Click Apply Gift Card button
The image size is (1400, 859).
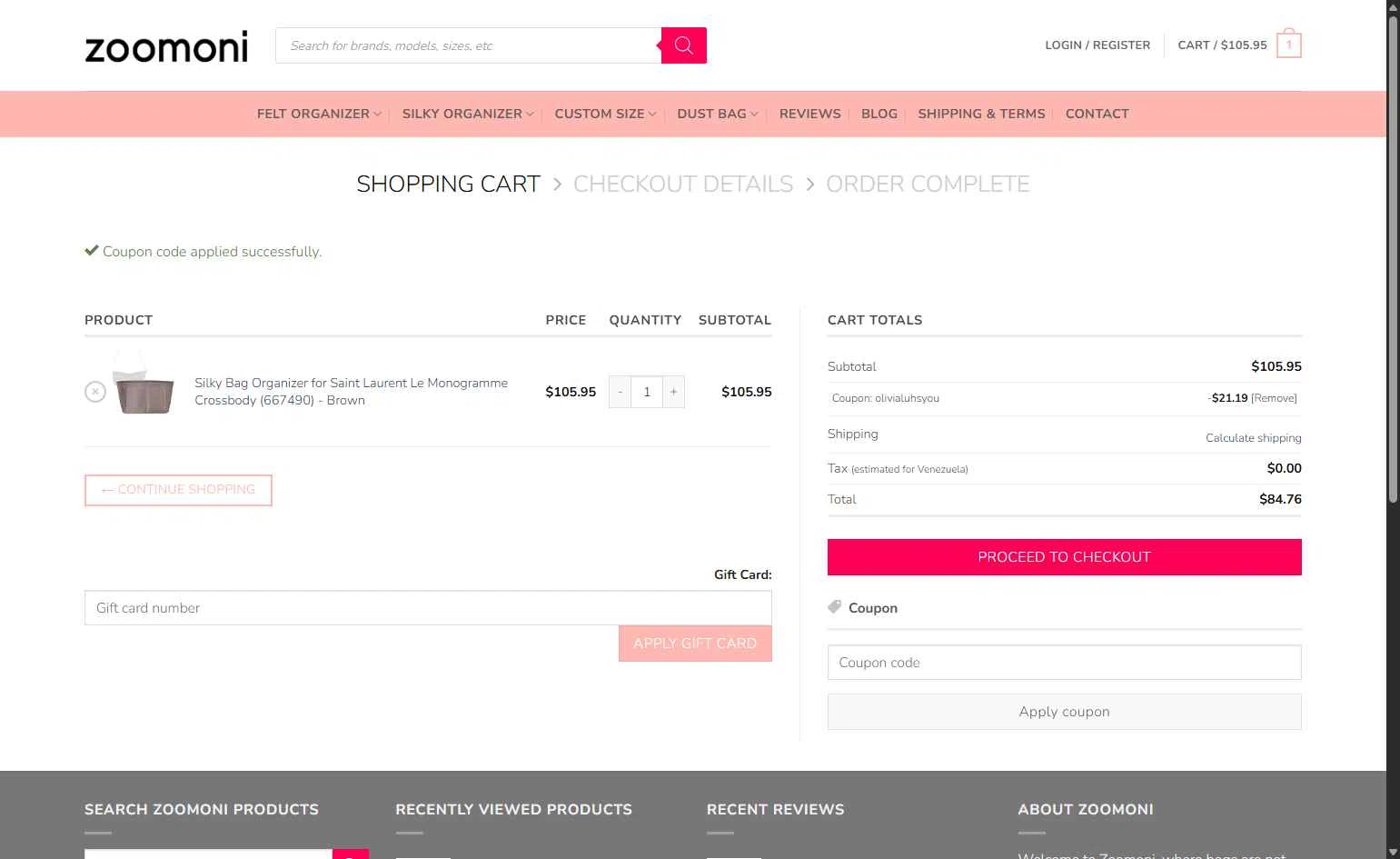click(695, 644)
